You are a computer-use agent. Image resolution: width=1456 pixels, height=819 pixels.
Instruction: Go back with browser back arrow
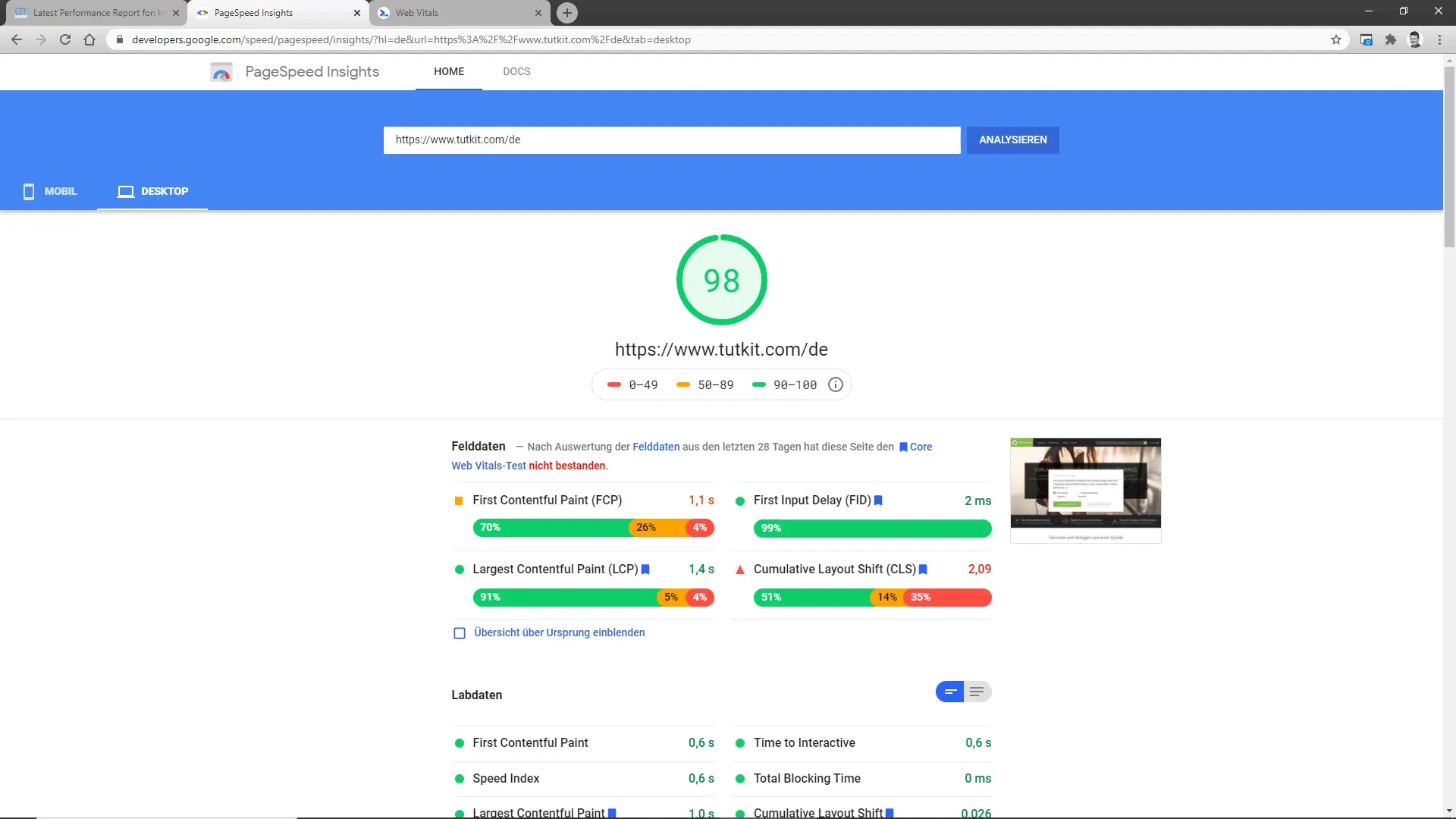point(17,39)
